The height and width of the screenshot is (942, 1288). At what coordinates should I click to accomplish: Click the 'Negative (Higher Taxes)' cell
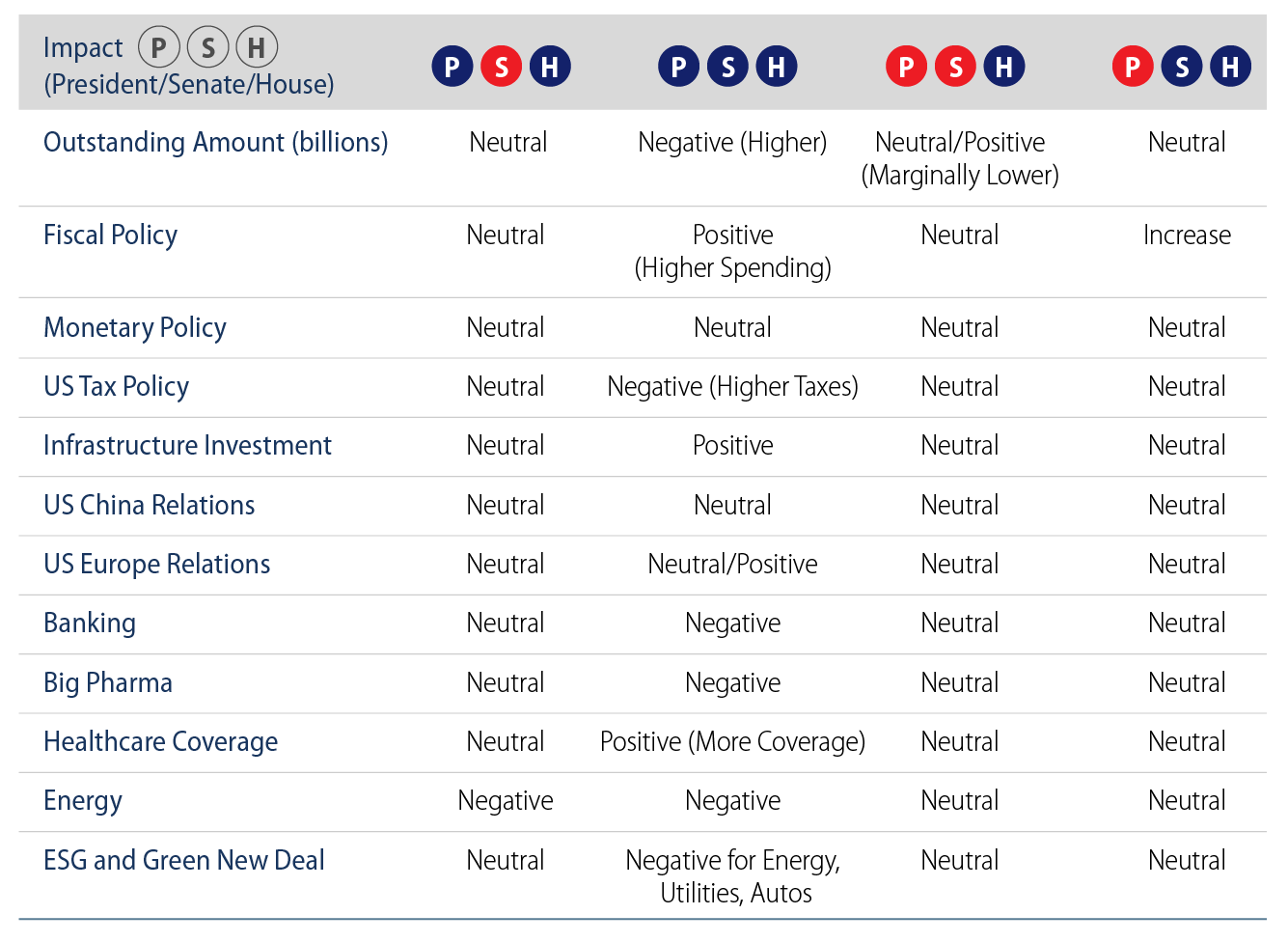click(733, 387)
